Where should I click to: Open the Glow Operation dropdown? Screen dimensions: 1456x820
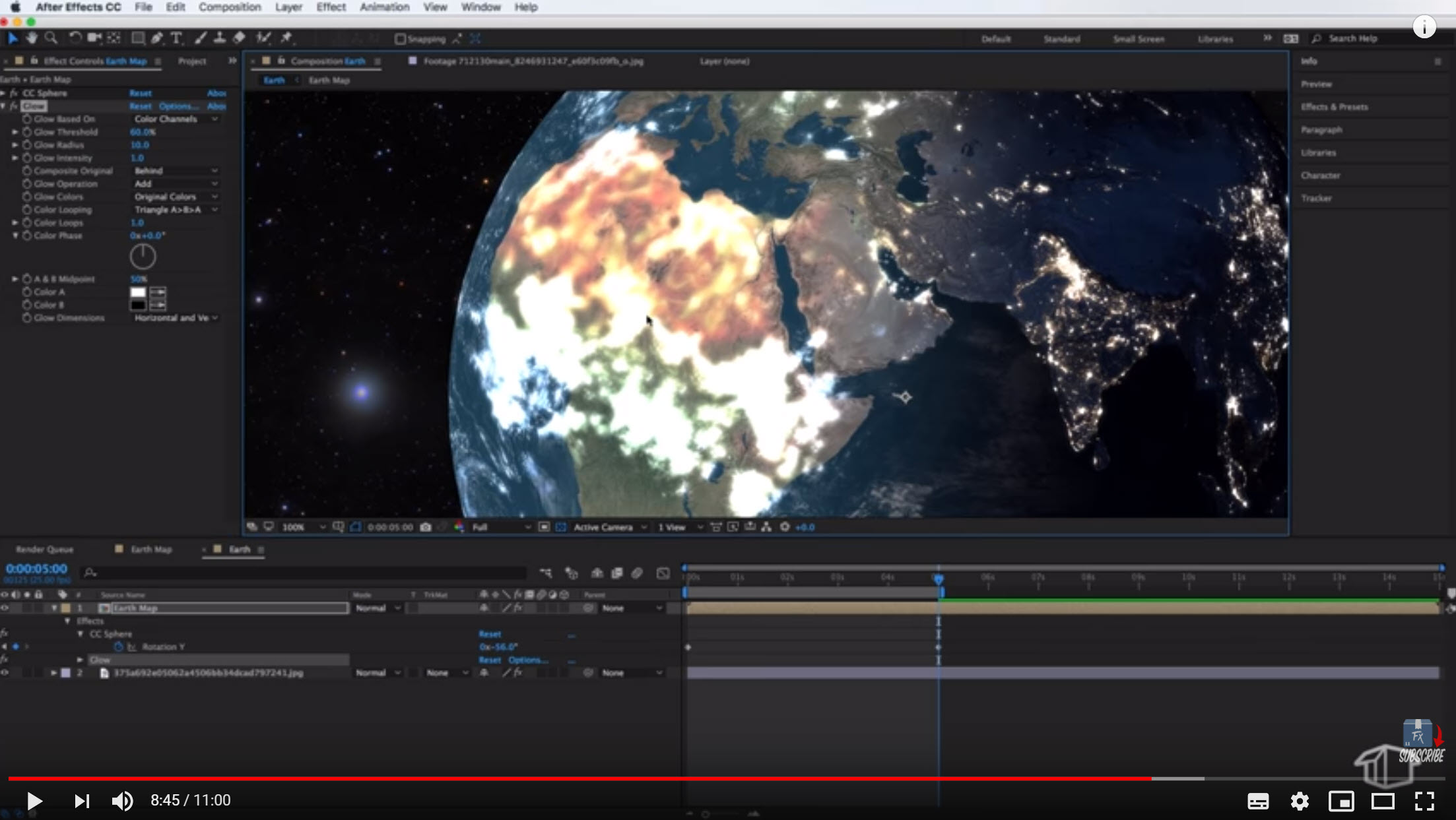click(176, 184)
